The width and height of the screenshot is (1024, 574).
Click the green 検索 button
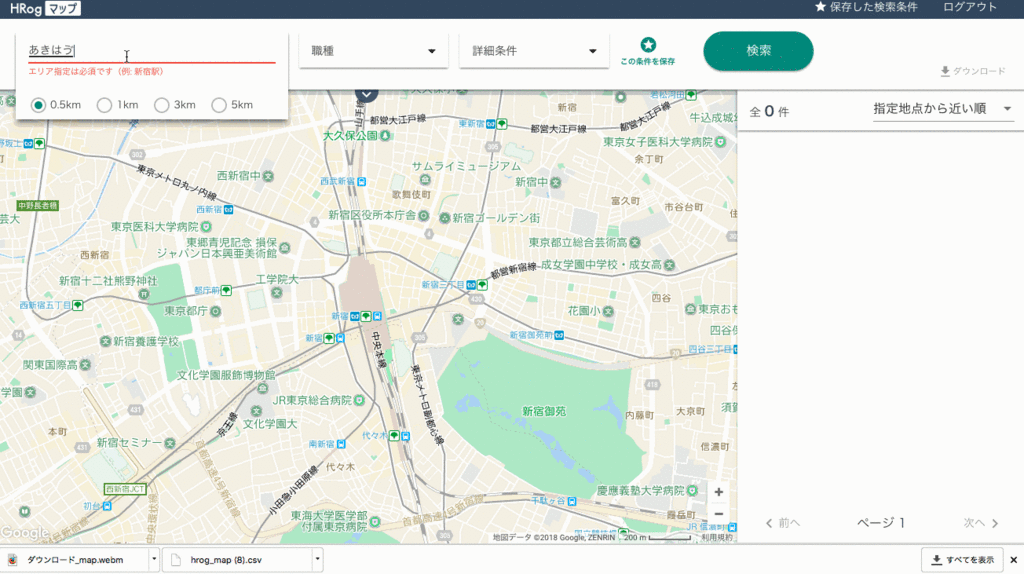tap(758, 51)
